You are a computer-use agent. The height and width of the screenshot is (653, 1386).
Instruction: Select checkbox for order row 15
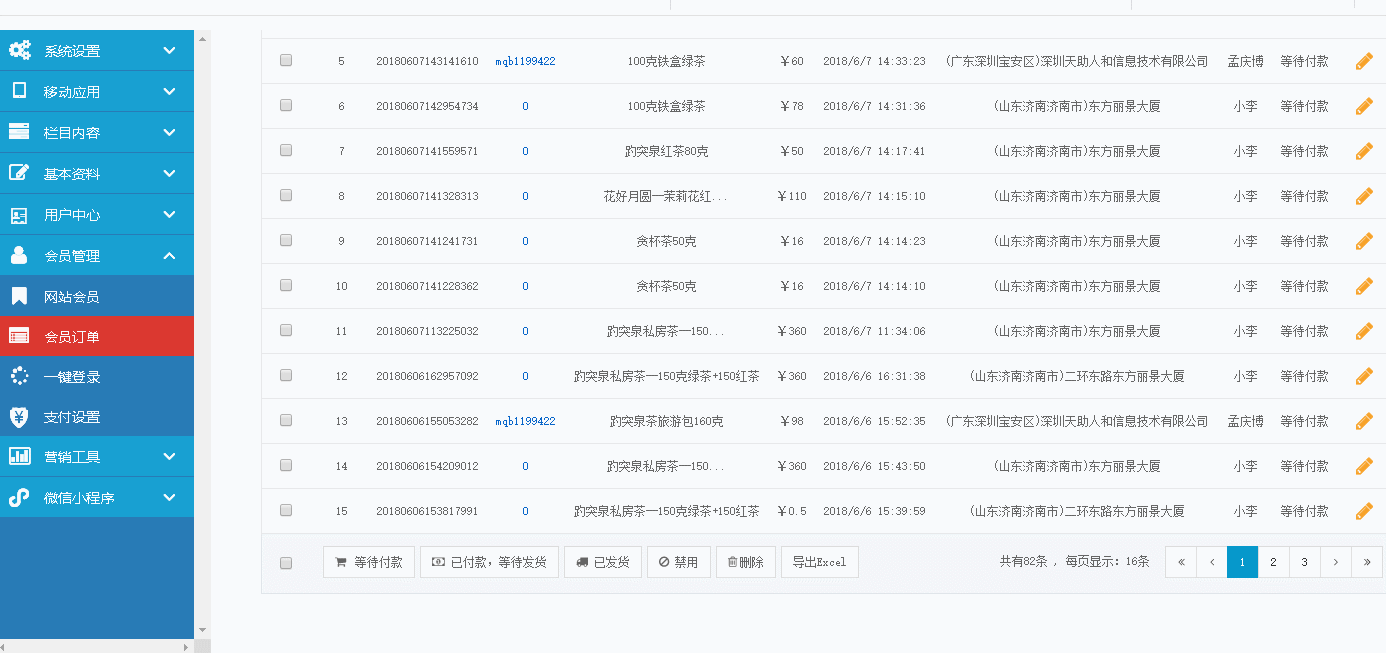(x=286, y=510)
